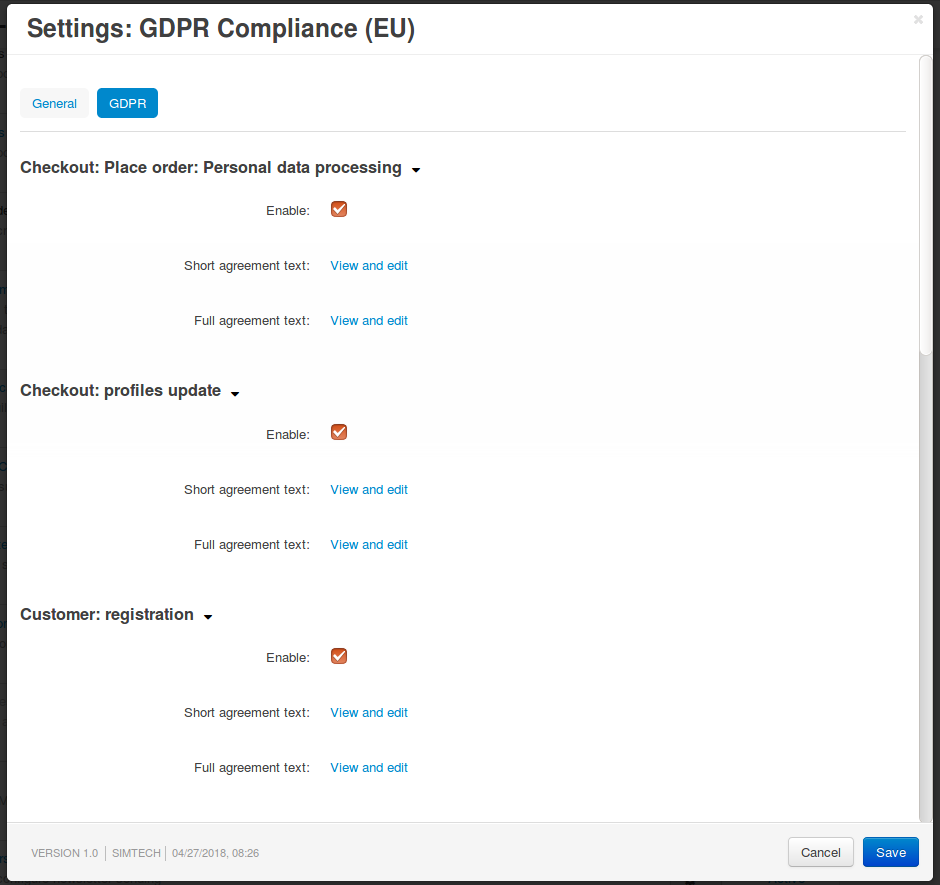View Full agreement text for profiles update
Viewport: 940px width, 885px height.
tap(369, 545)
